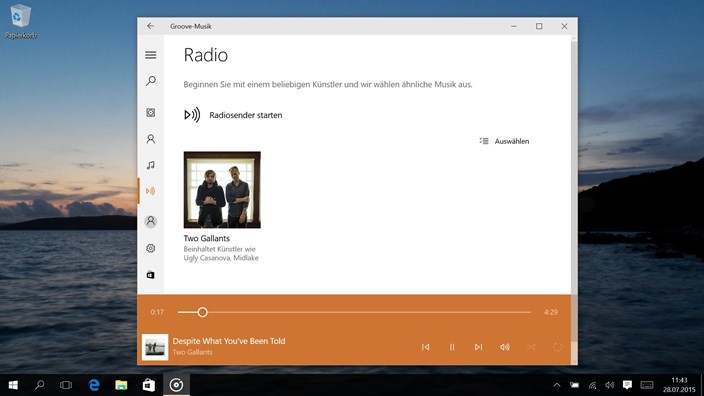
Task: Click song title Despite What You've Been Told
Action: point(229,341)
